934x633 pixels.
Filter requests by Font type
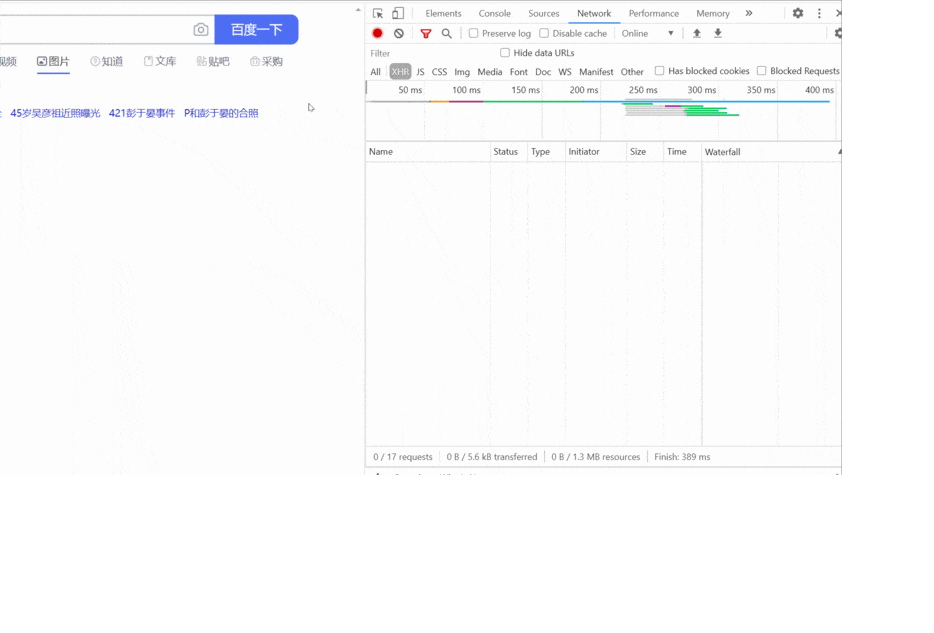click(518, 71)
